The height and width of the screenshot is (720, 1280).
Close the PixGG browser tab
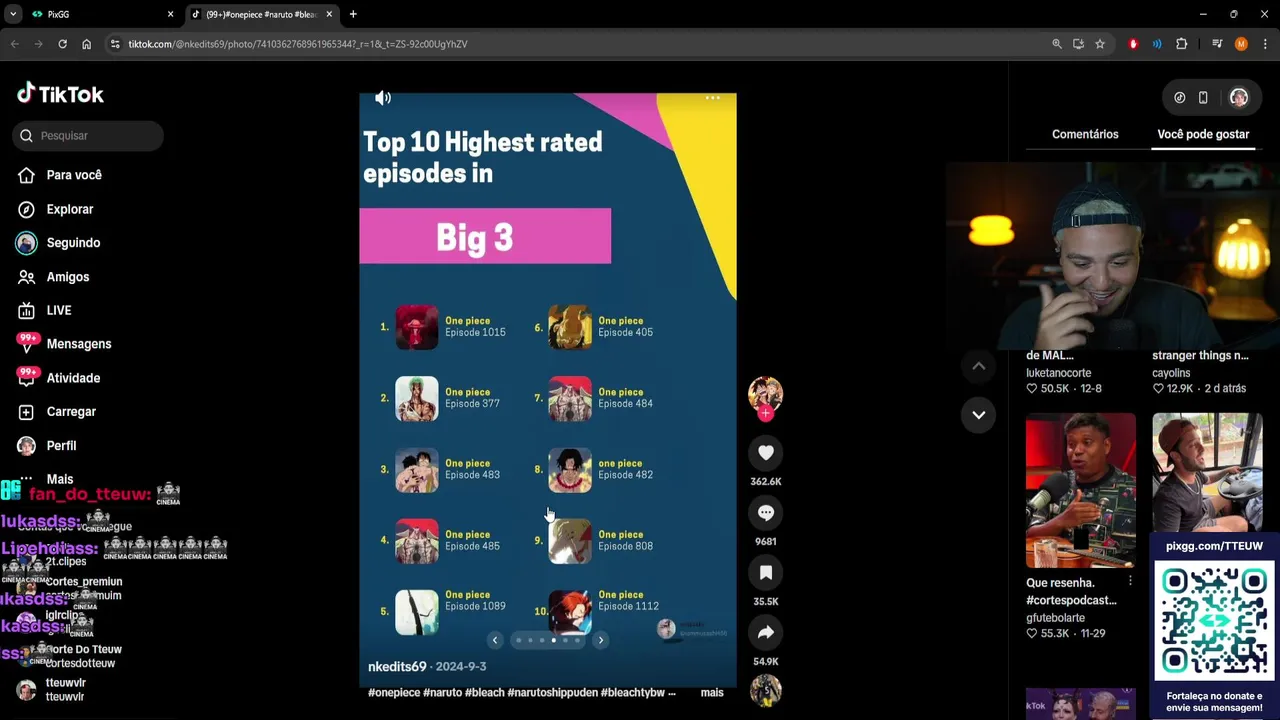coord(170,14)
